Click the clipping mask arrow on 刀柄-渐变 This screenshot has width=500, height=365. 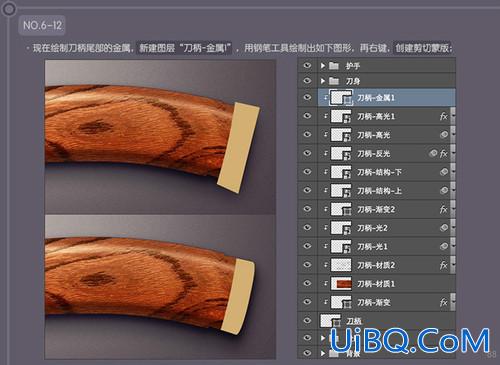(x=325, y=302)
